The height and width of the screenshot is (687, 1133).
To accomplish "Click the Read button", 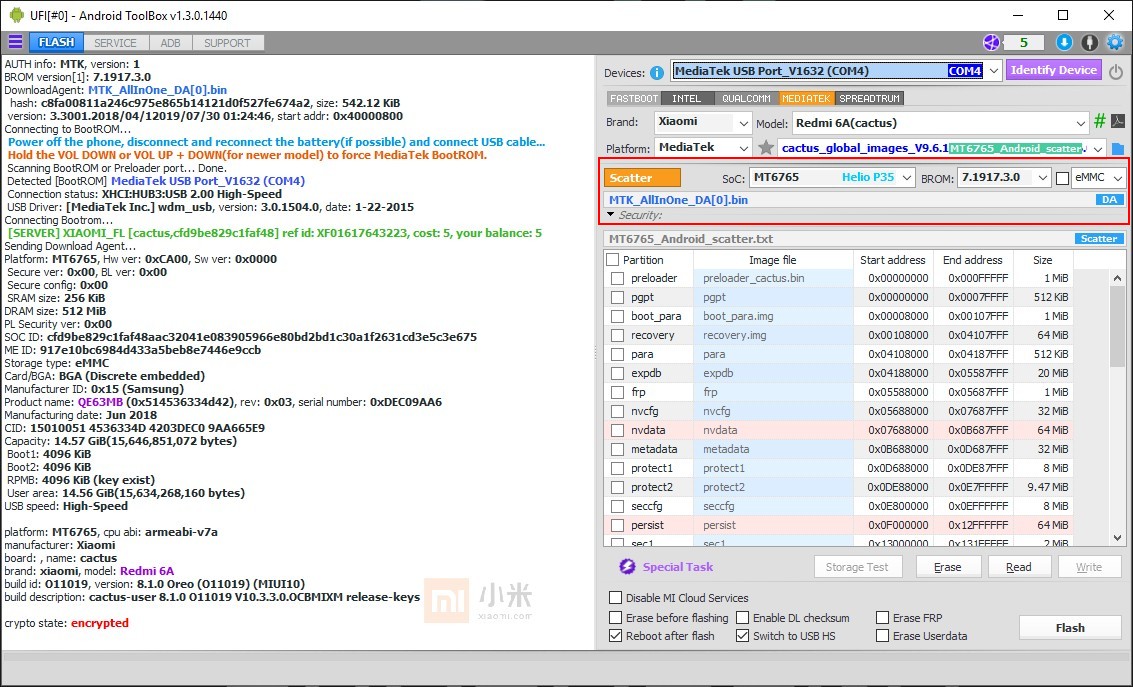I will [1019, 567].
